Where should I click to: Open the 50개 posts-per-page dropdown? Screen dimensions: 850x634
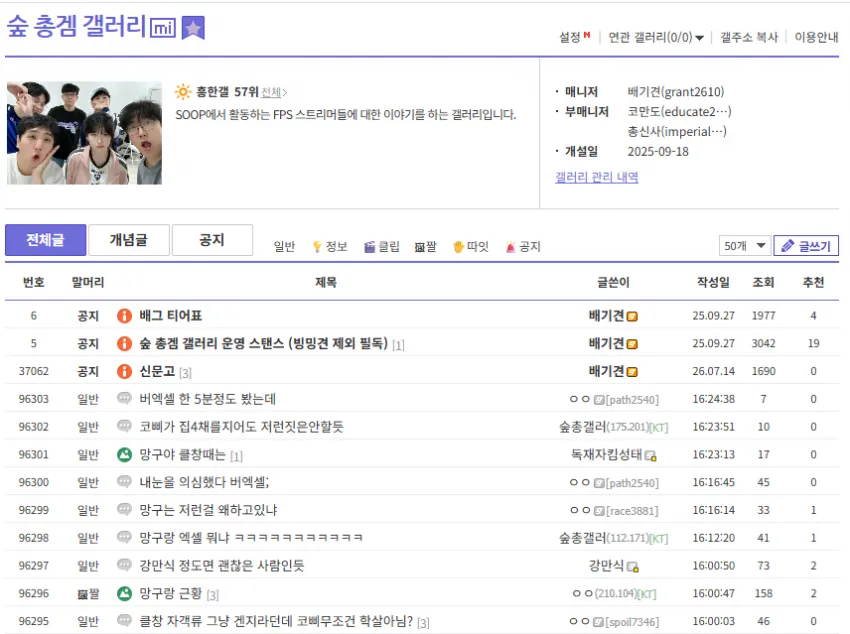pos(744,245)
